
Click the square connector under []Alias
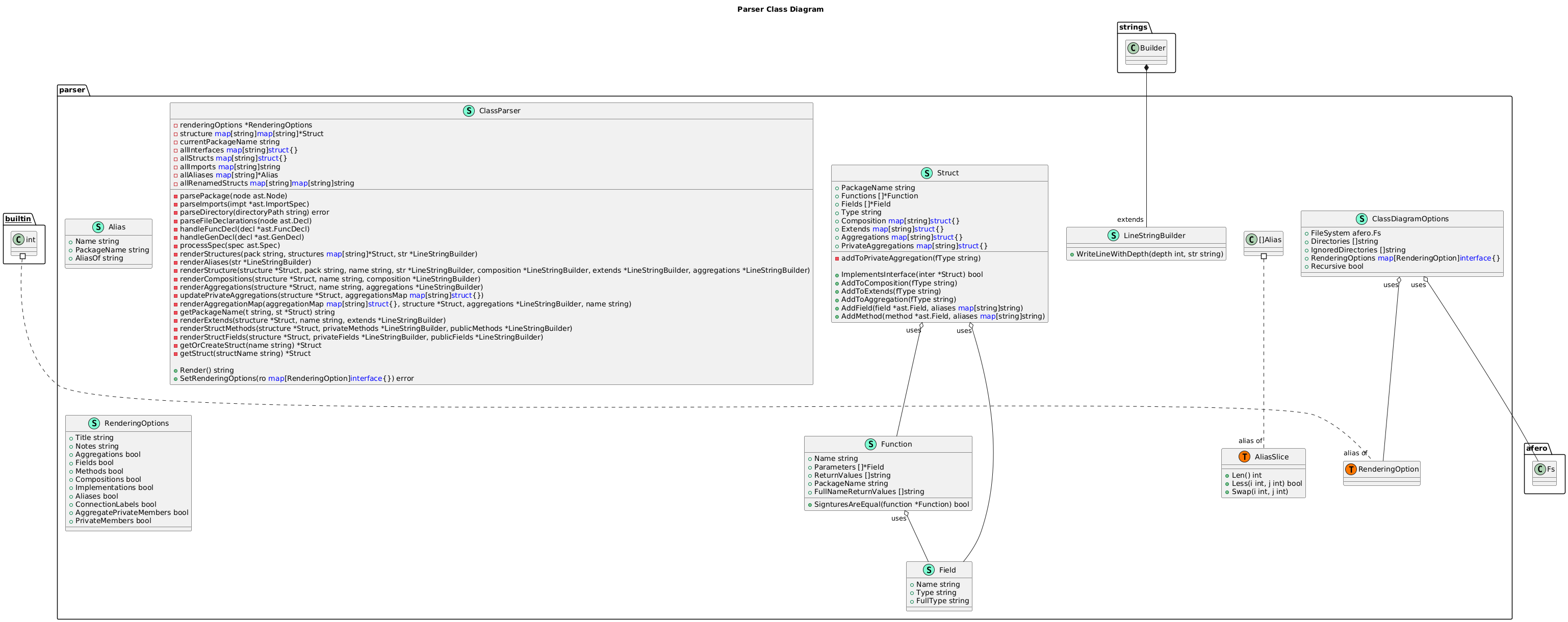pyautogui.click(x=1263, y=256)
